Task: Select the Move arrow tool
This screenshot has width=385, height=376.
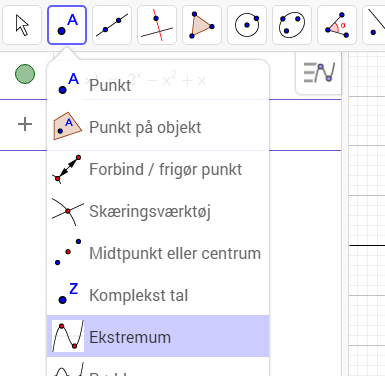Action: [x=22, y=25]
